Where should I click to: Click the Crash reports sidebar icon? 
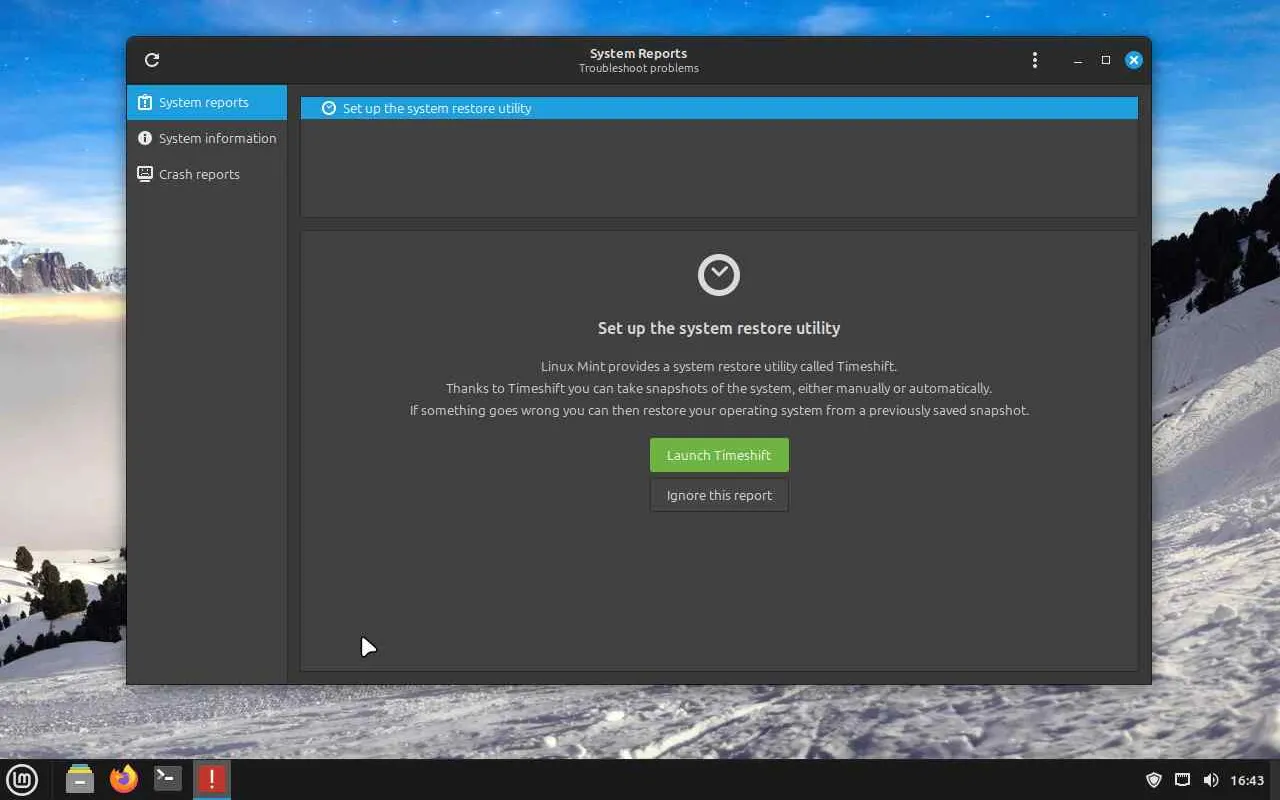pyautogui.click(x=145, y=174)
